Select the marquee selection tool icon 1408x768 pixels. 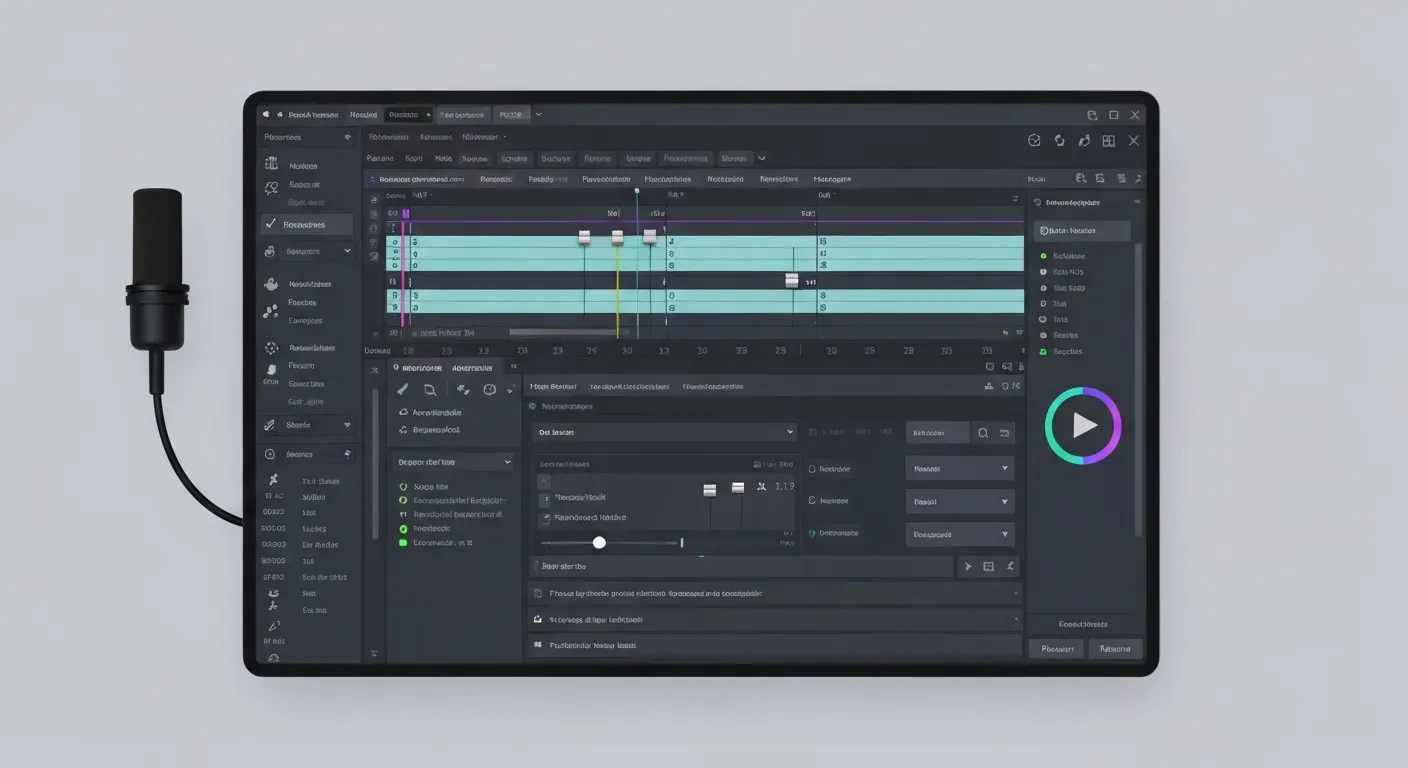(x=430, y=388)
